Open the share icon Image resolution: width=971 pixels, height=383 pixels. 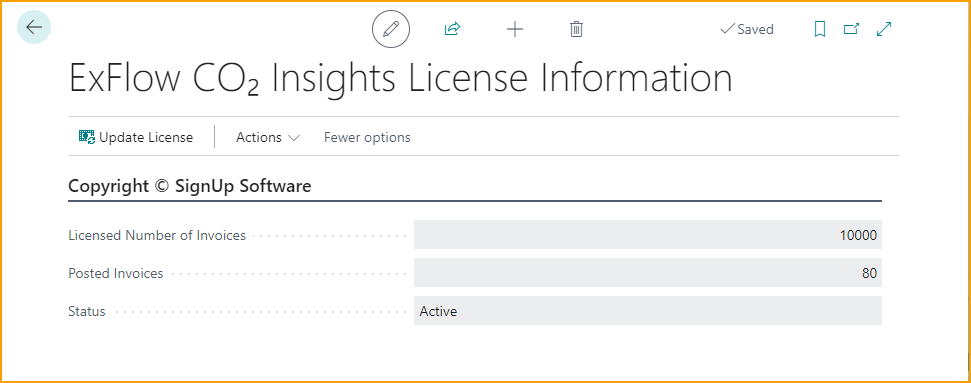pyautogui.click(x=453, y=29)
